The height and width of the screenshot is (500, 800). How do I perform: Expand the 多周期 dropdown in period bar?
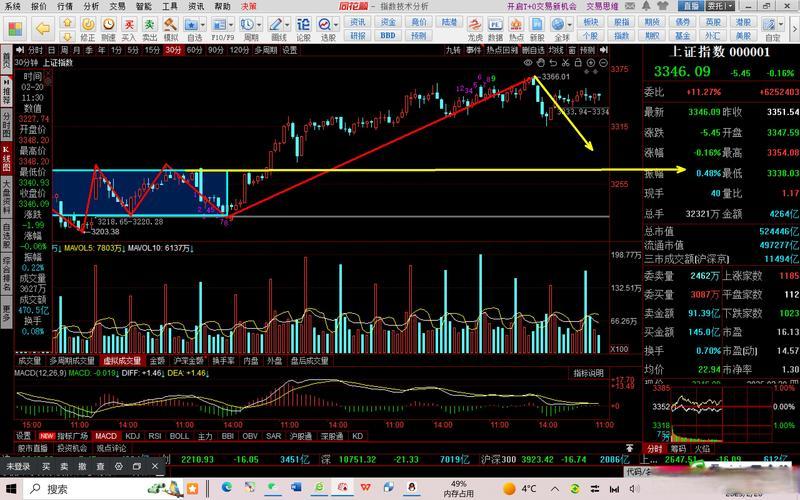267,49
